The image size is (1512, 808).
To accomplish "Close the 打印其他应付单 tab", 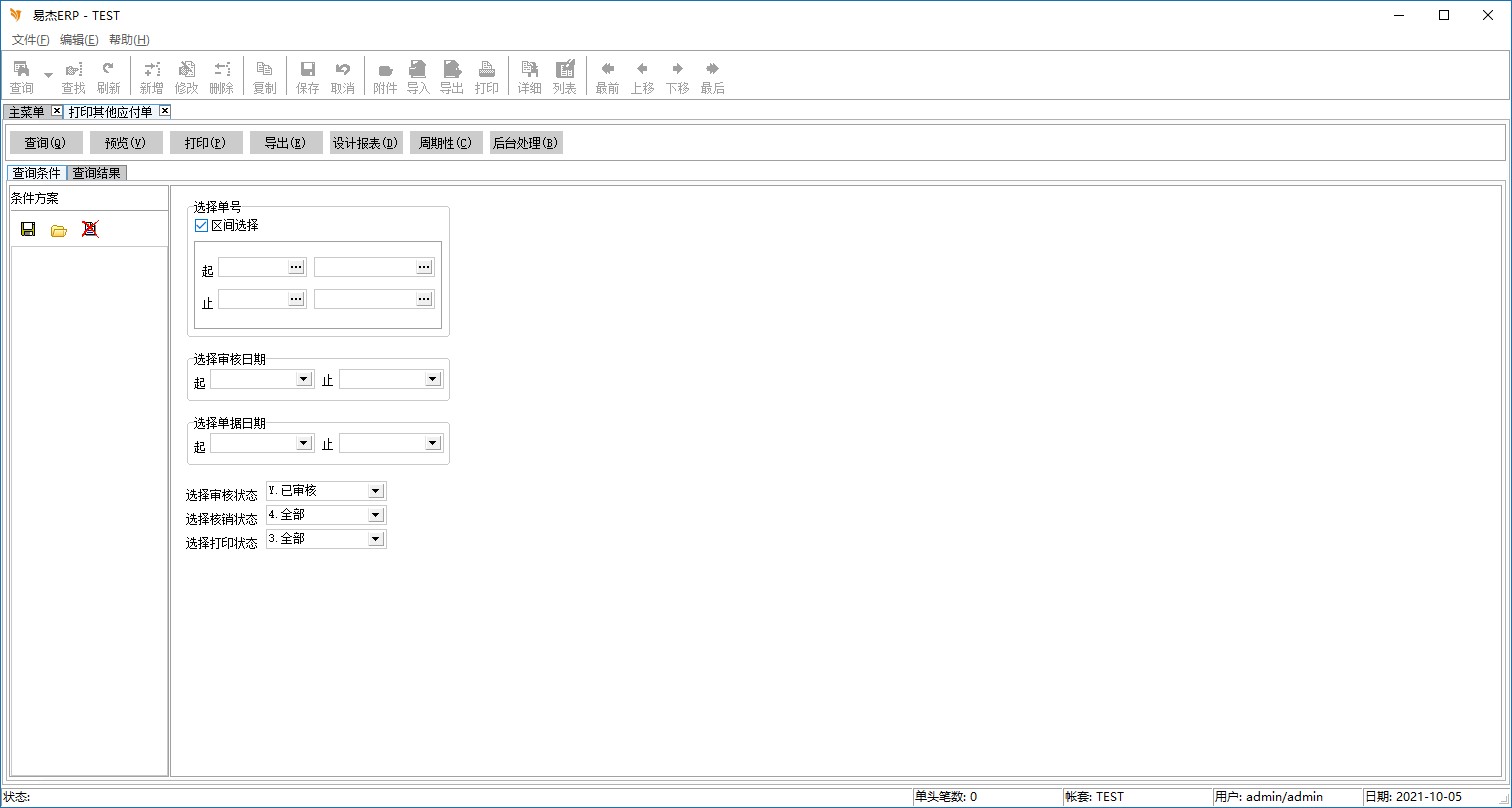I will click(x=165, y=111).
